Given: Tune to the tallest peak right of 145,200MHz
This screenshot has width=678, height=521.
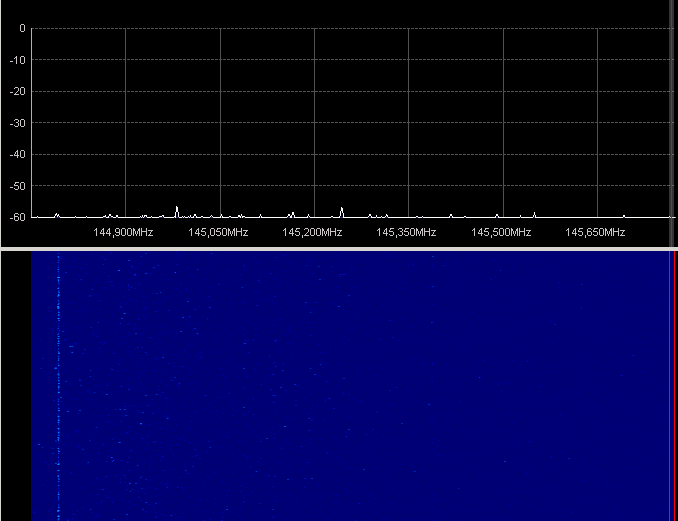Looking at the screenshot, I should (x=342, y=210).
